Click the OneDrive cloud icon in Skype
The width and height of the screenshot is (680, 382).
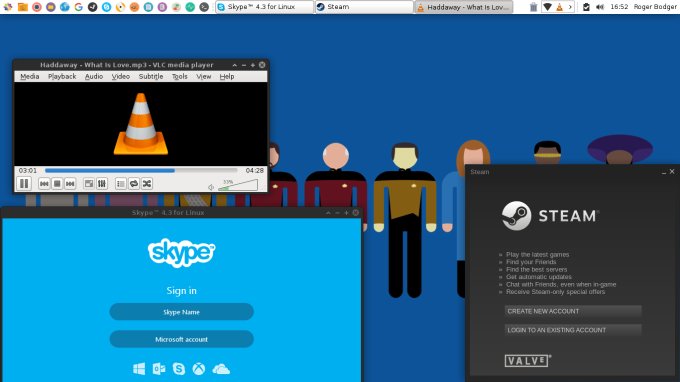221,369
